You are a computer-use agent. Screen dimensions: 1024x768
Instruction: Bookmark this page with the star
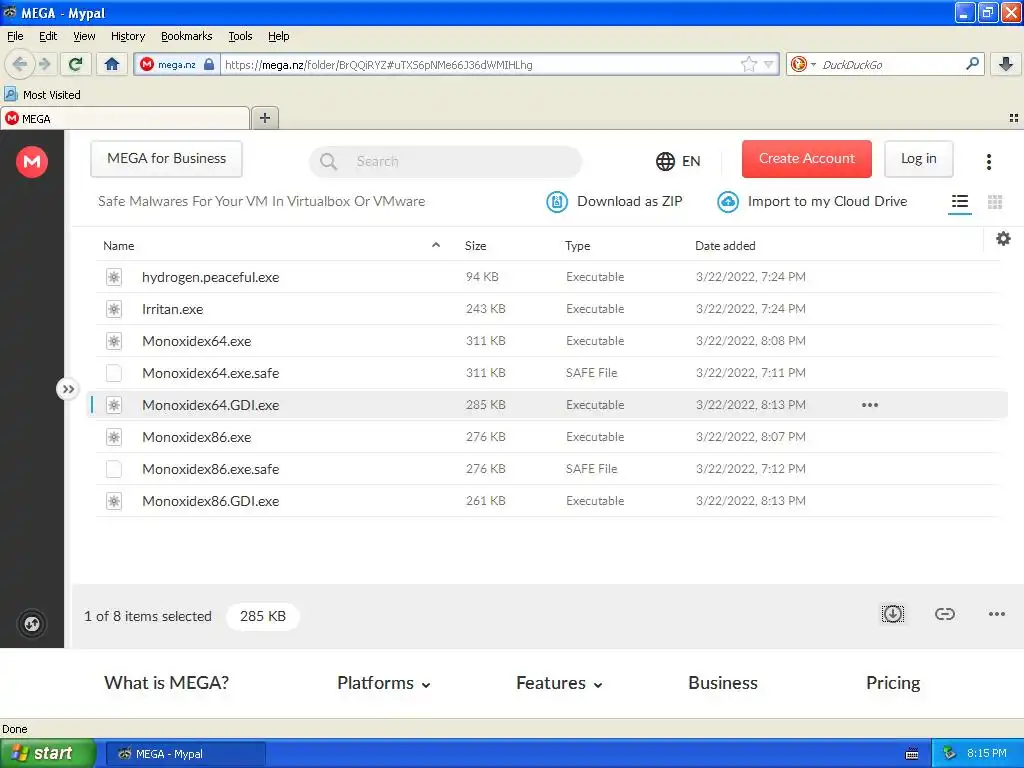coord(748,64)
